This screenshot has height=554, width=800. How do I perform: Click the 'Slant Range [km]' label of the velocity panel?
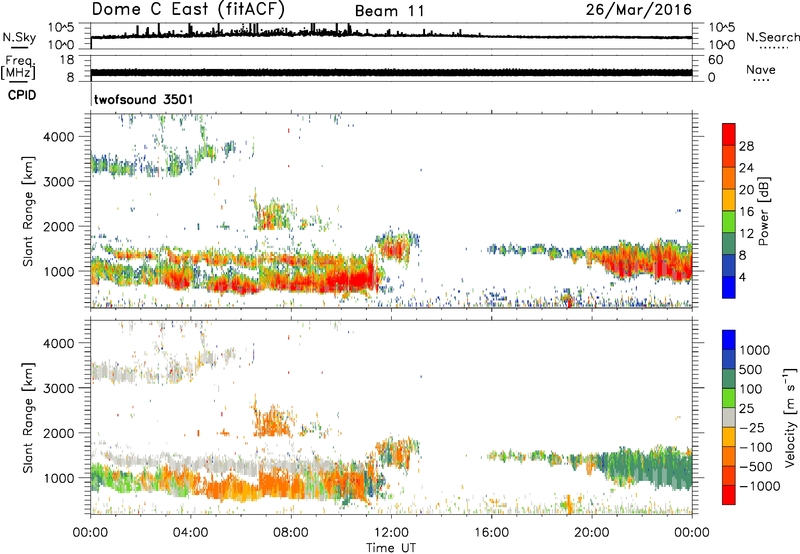click(x=28, y=417)
